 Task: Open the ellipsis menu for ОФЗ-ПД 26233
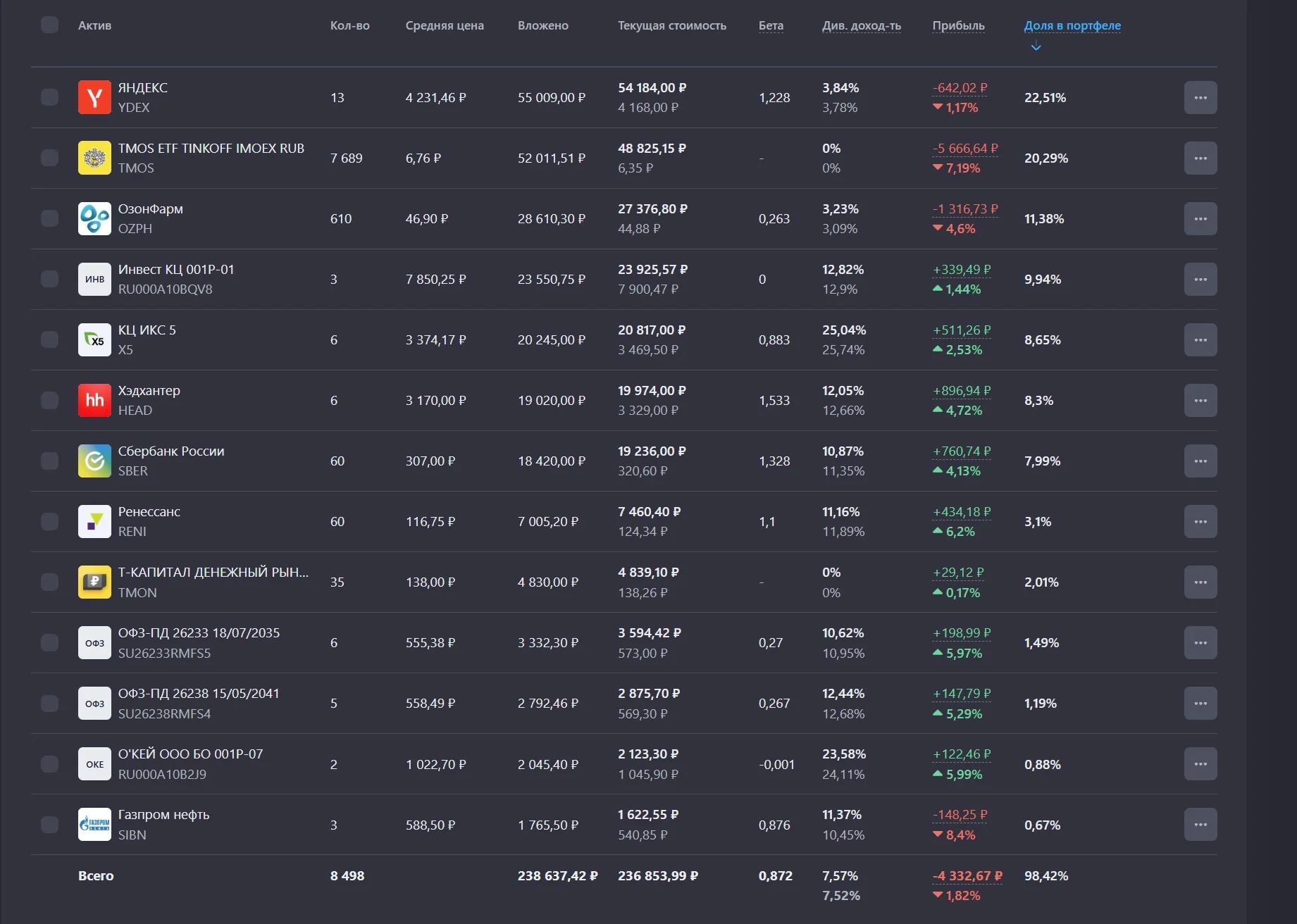tap(1200, 642)
